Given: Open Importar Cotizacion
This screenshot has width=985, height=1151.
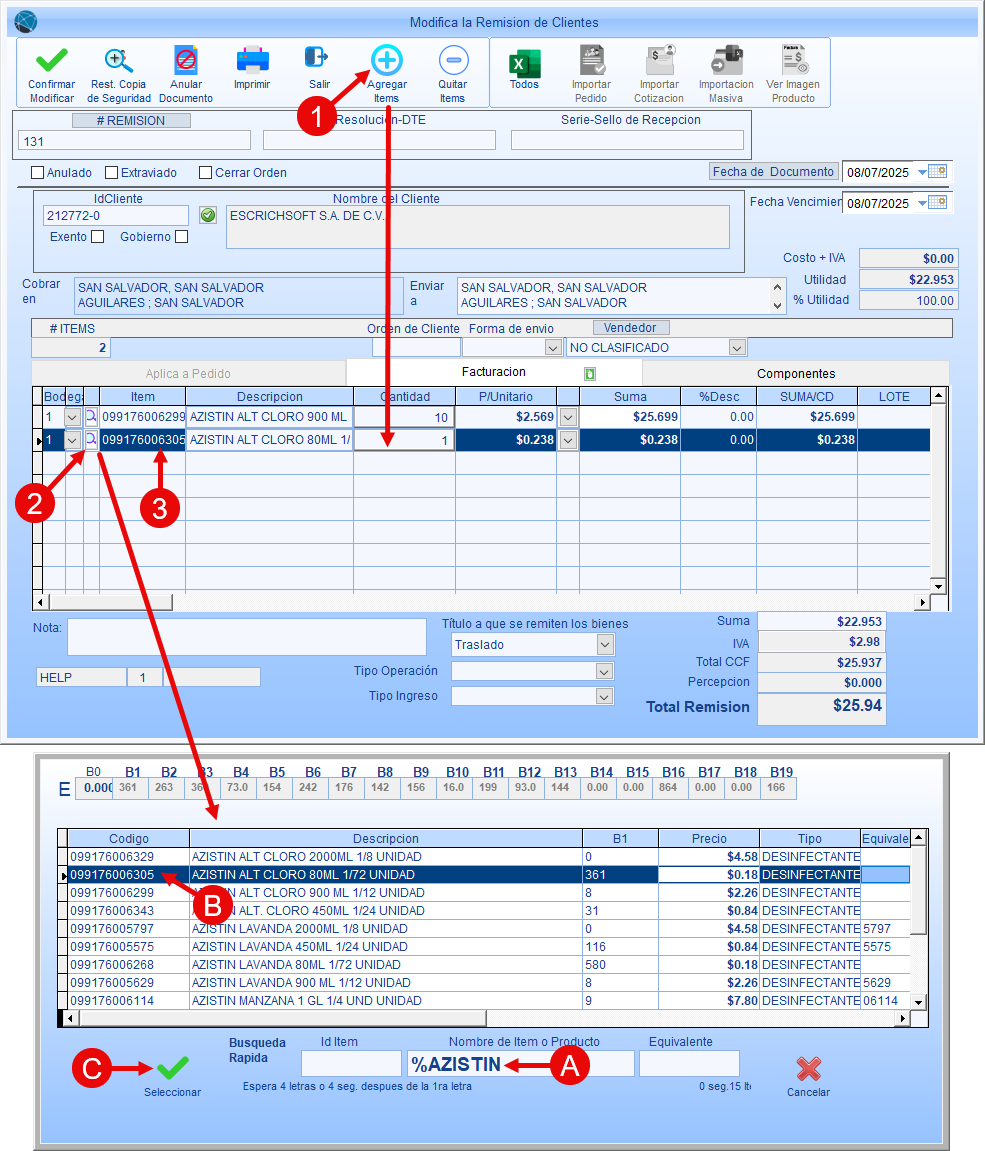Looking at the screenshot, I should click(x=660, y=60).
